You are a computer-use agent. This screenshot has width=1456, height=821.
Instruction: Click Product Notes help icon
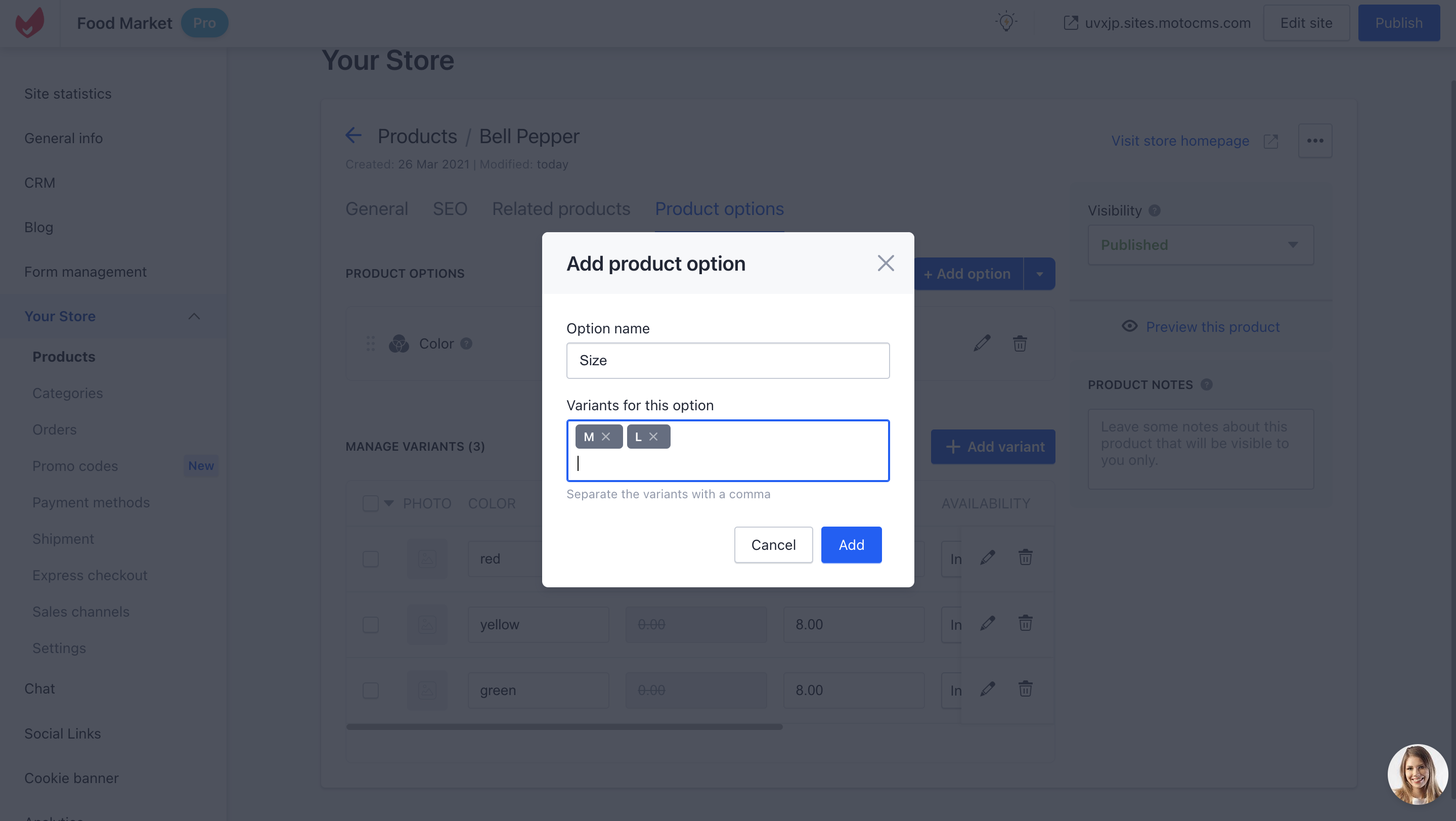(1206, 384)
